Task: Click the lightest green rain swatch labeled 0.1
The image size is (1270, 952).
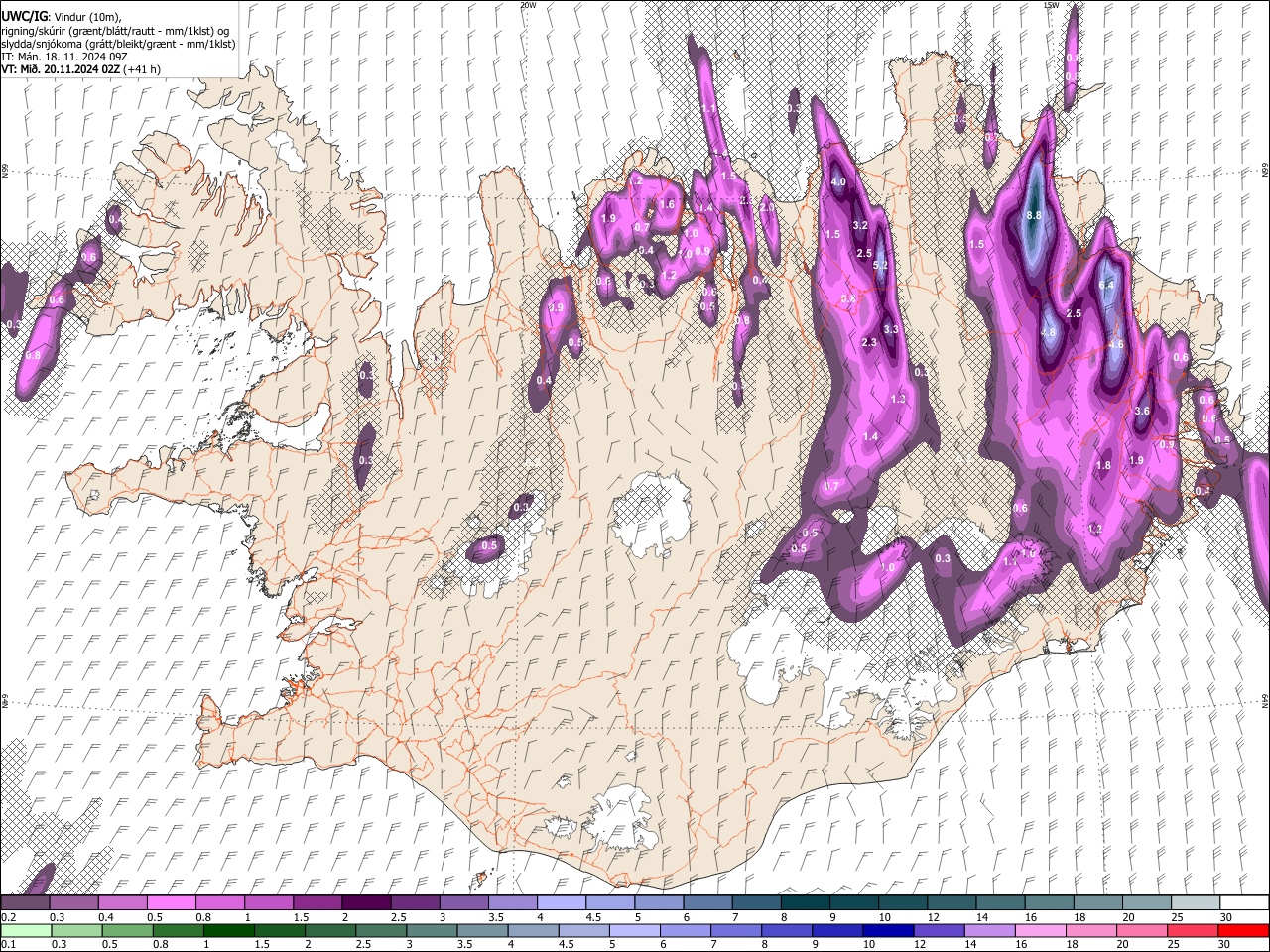Action: pos(26,930)
